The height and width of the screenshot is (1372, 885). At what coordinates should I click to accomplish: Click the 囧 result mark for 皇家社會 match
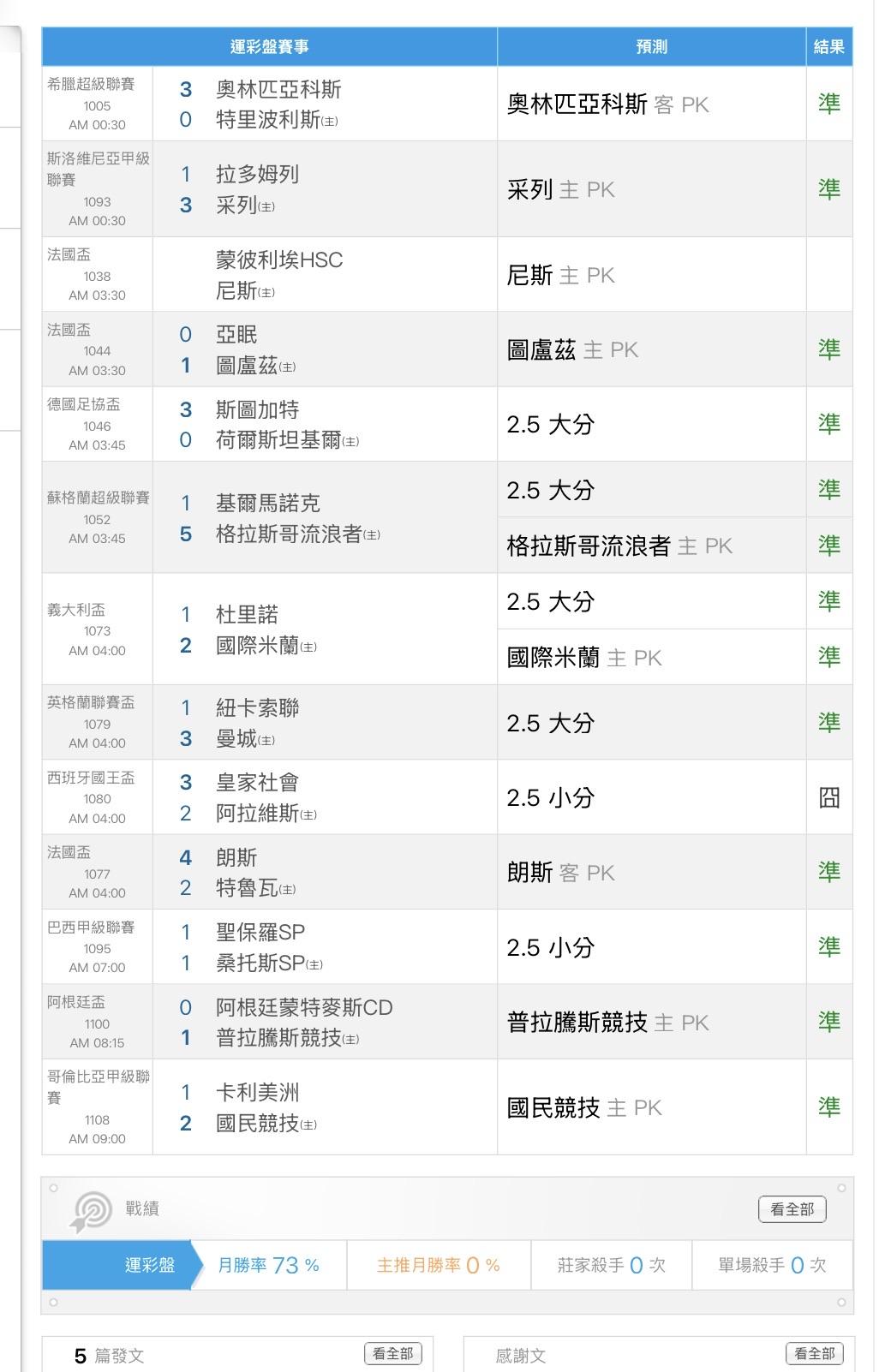(828, 797)
